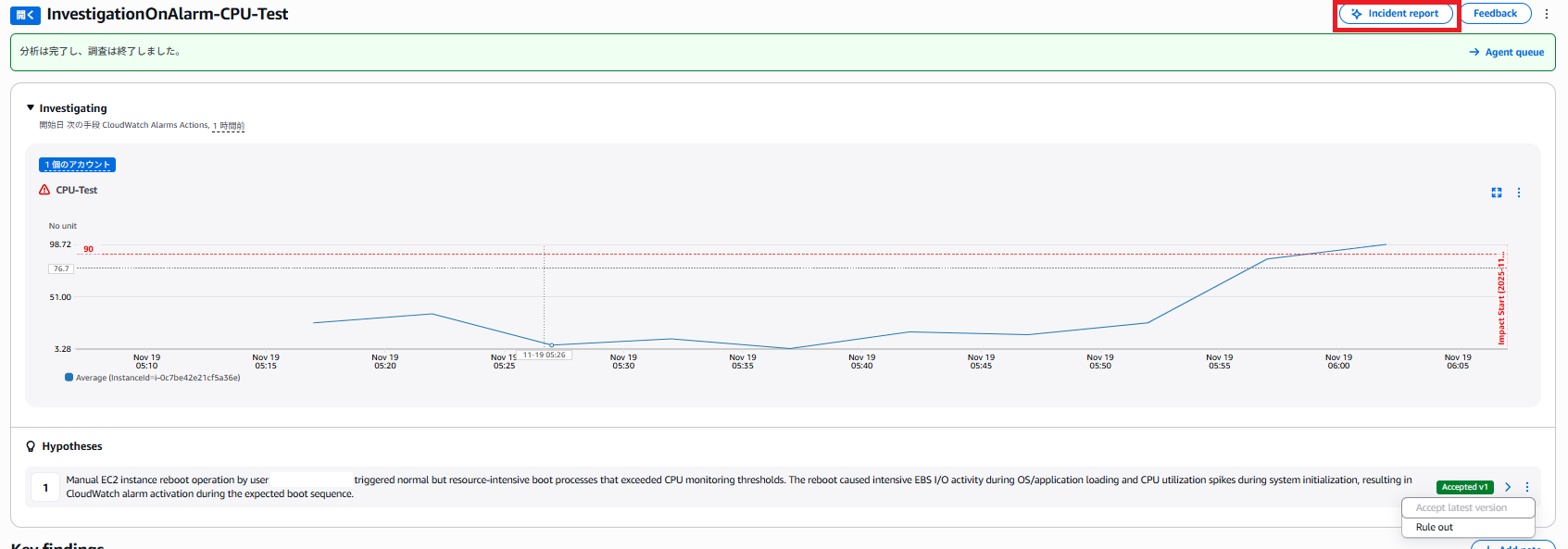Open the investigation's top-right kebab menu

point(1547,14)
